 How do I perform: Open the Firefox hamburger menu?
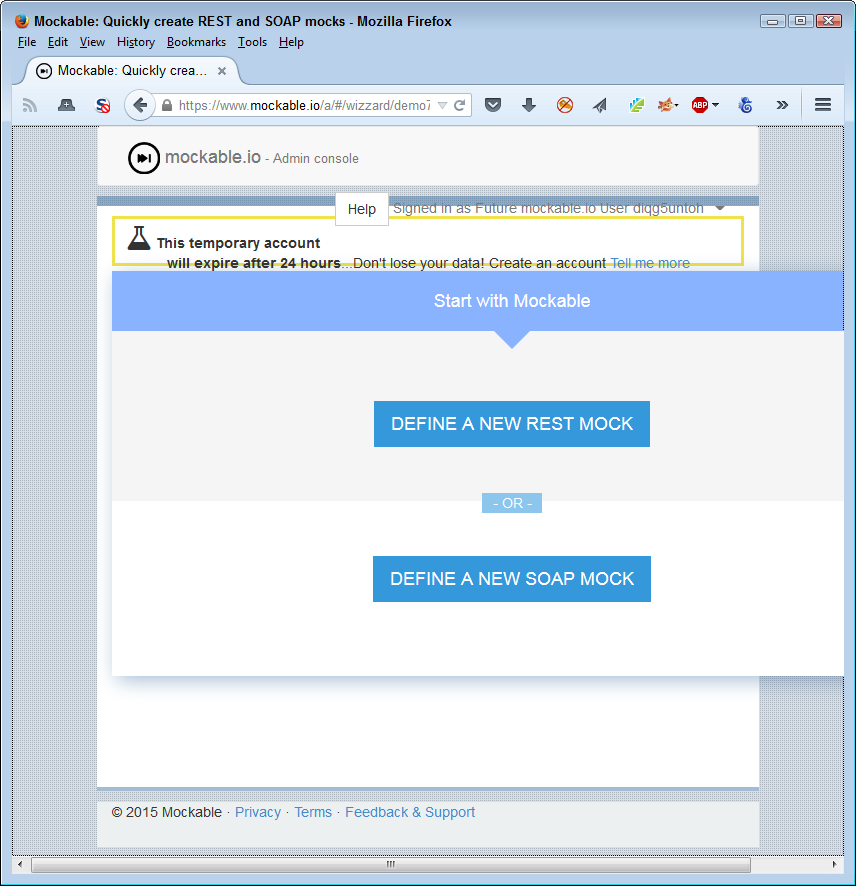821,105
